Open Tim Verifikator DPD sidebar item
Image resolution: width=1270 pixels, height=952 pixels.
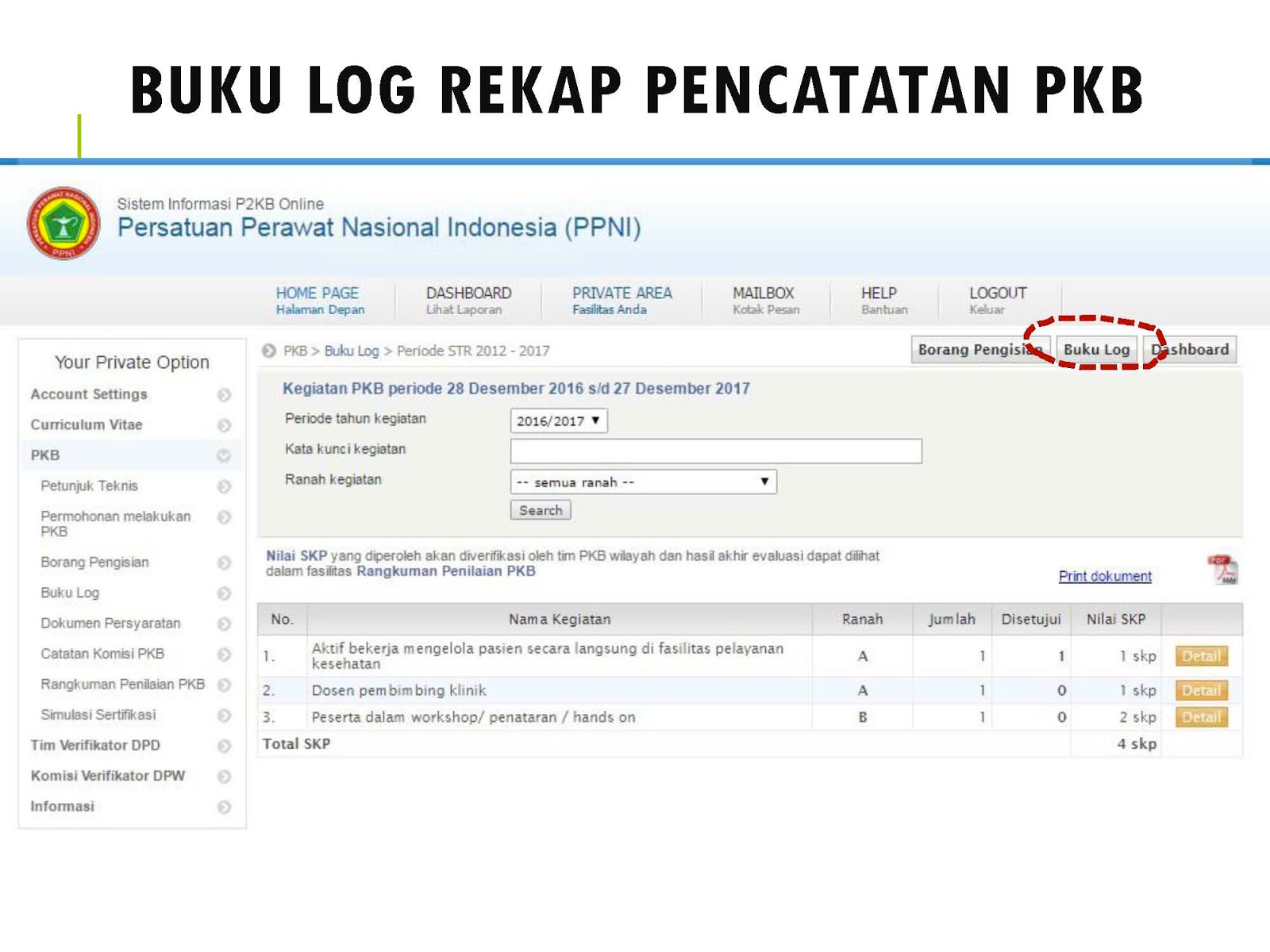pyautogui.click(x=95, y=746)
